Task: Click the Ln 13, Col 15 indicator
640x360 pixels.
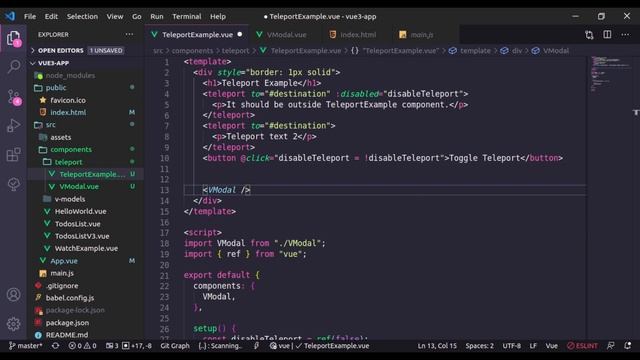Action: click(x=437, y=346)
